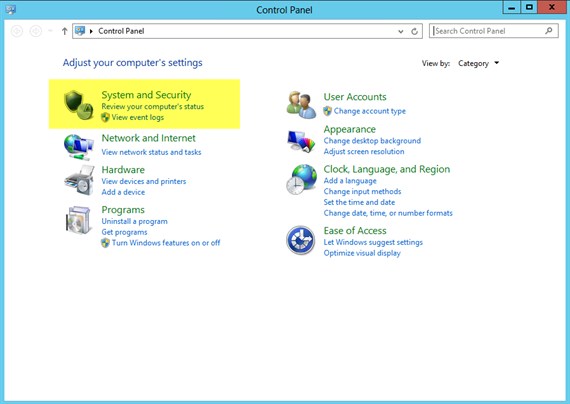
Task: Select Set the time and date link
Action: [x=359, y=202]
